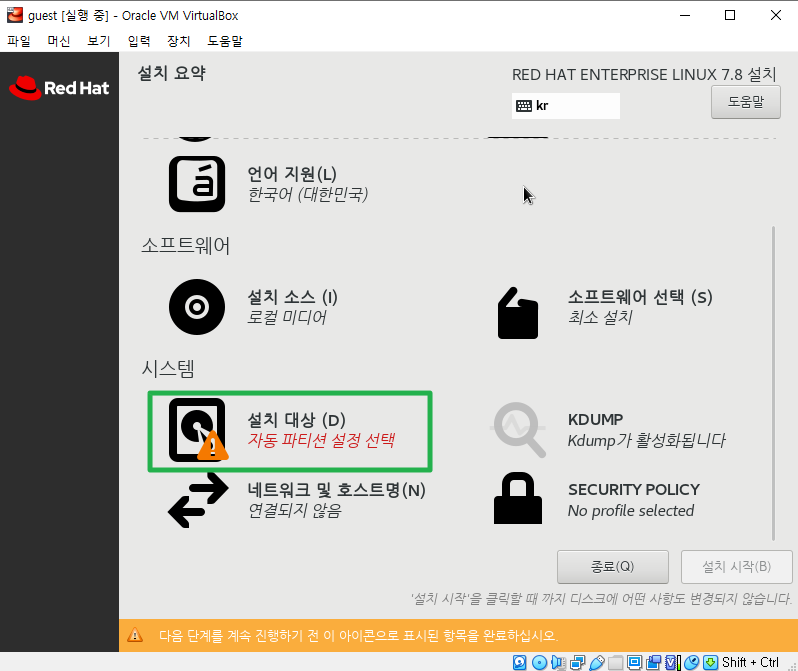Click the USB devices status icon
Image resolution: width=798 pixels, height=671 pixels.
pyautogui.click(x=596, y=662)
